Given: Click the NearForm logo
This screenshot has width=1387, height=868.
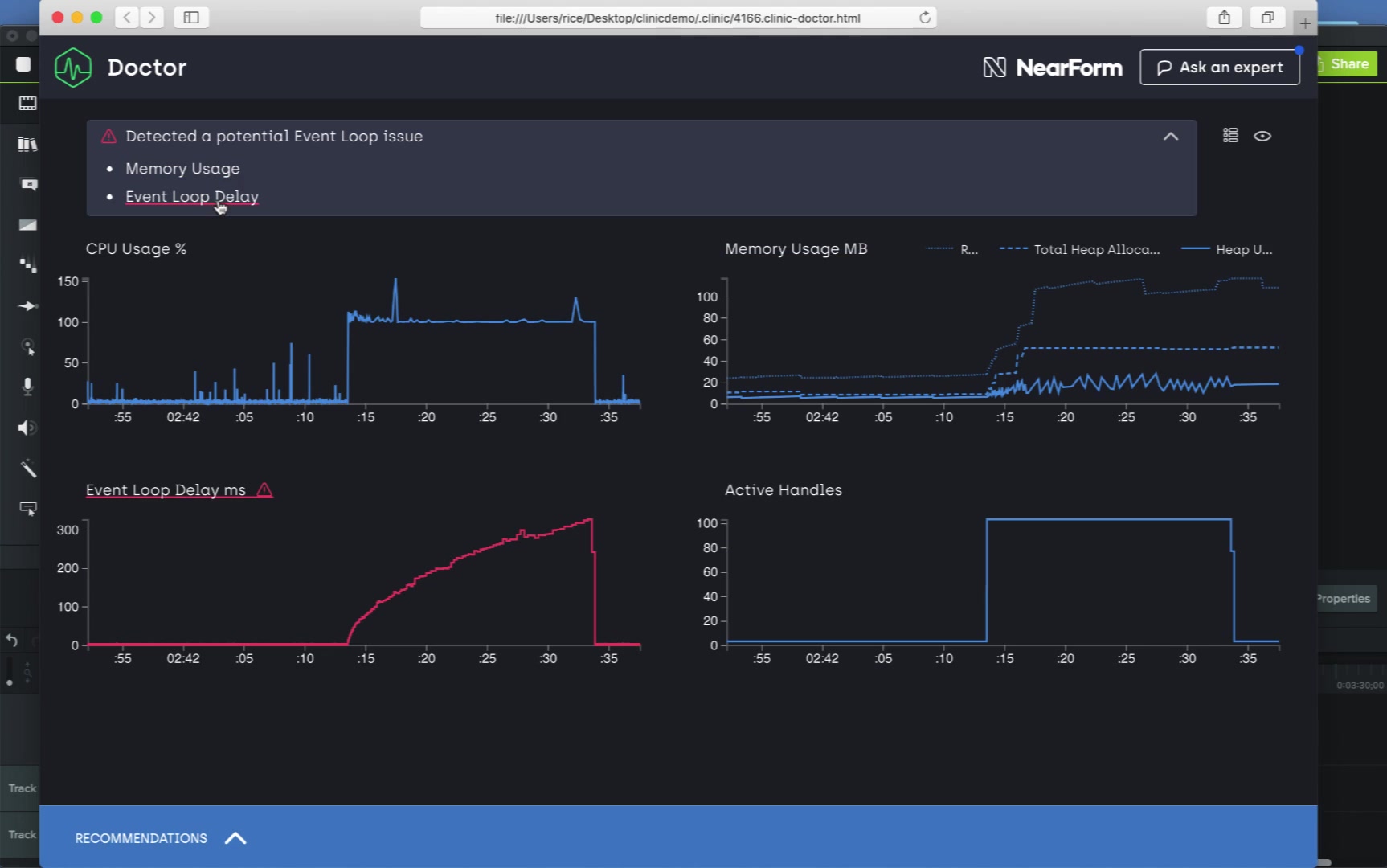Looking at the screenshot, I should click(1053, 68).
